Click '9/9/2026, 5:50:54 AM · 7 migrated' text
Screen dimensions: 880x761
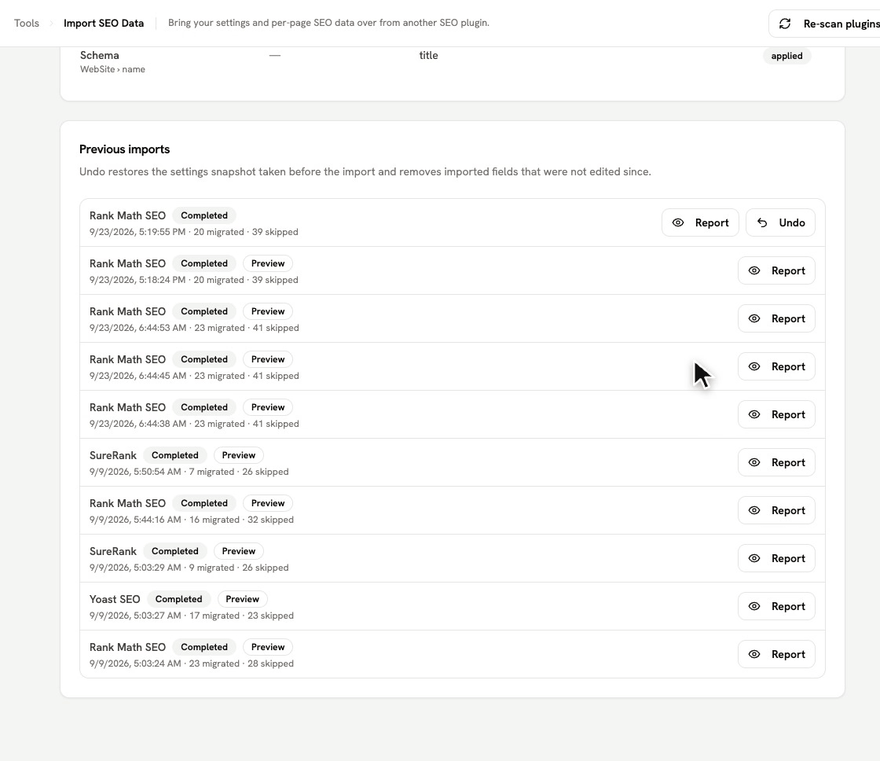162,472
